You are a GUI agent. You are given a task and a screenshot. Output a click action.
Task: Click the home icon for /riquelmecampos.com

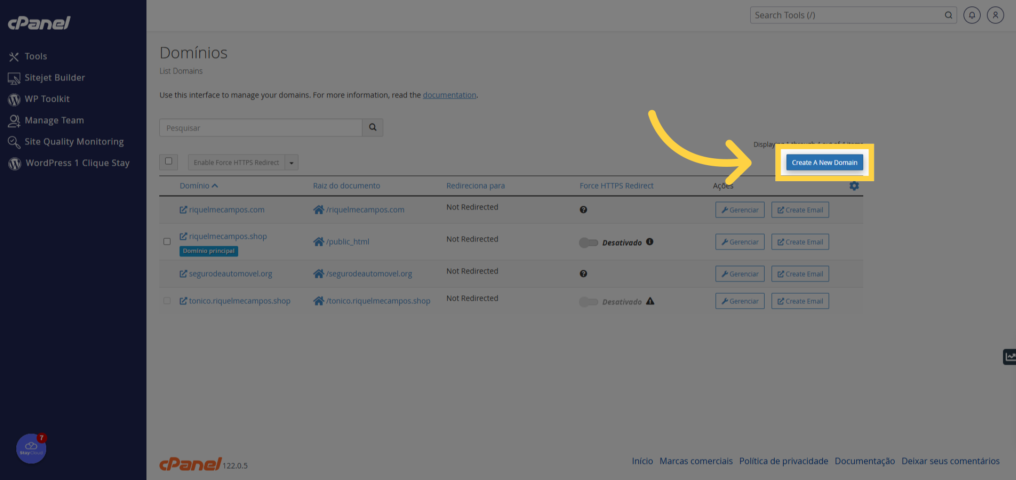coord(318,210)
